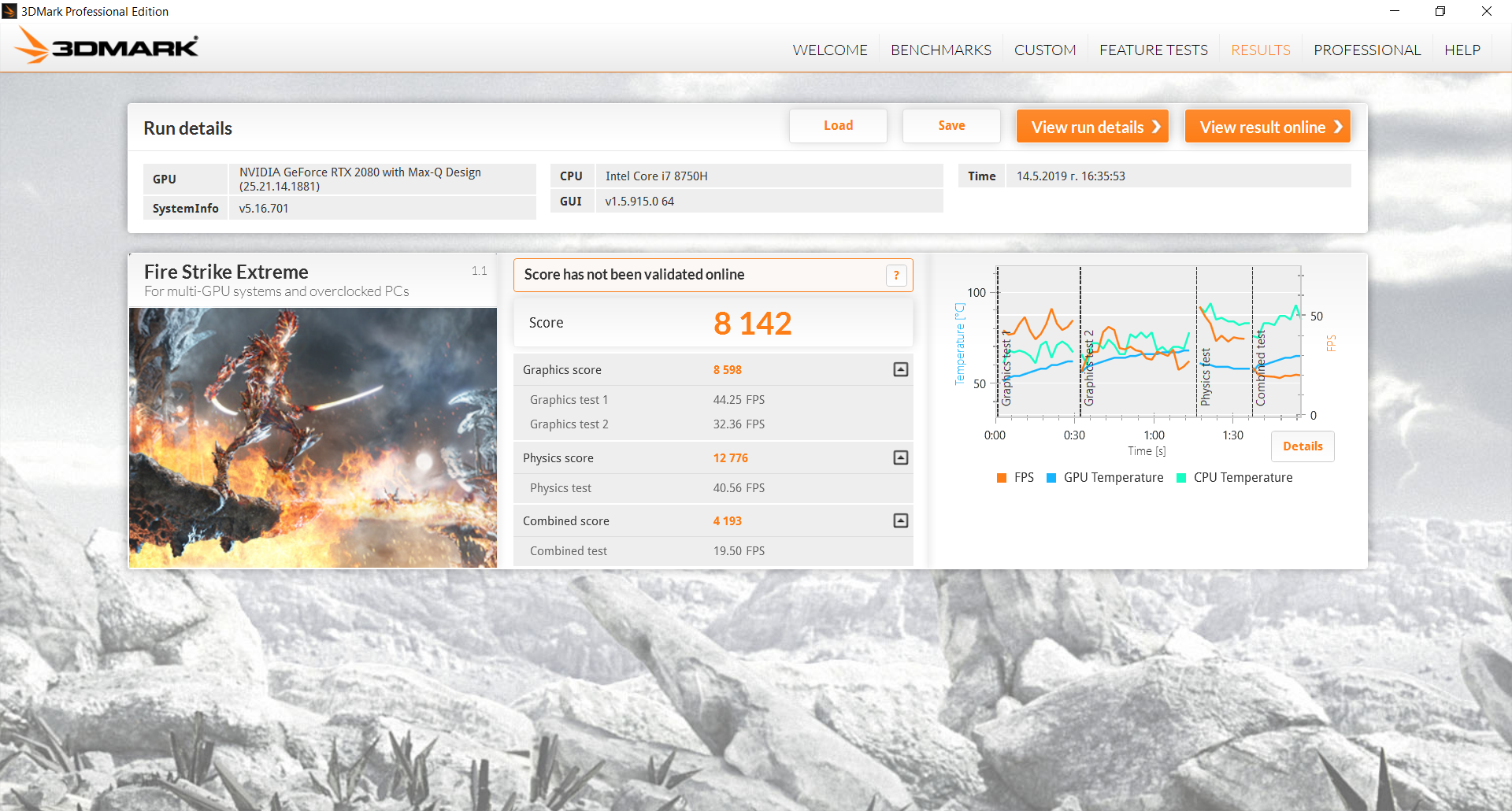Go to the CUSTOM tab
1512x811 pixels.
point(1045,50)
